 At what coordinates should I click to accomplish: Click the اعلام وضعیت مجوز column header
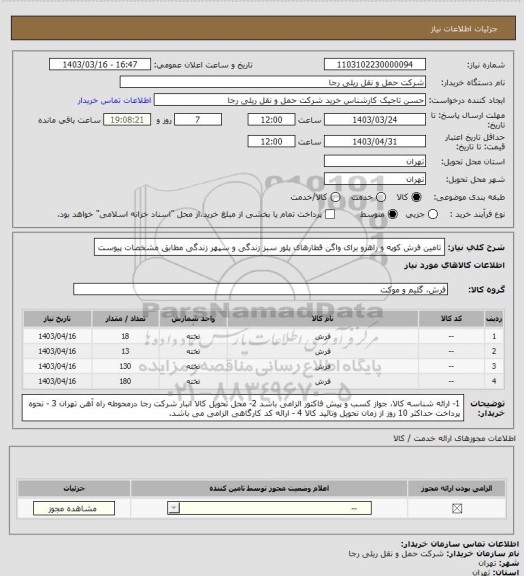(269, 489)
